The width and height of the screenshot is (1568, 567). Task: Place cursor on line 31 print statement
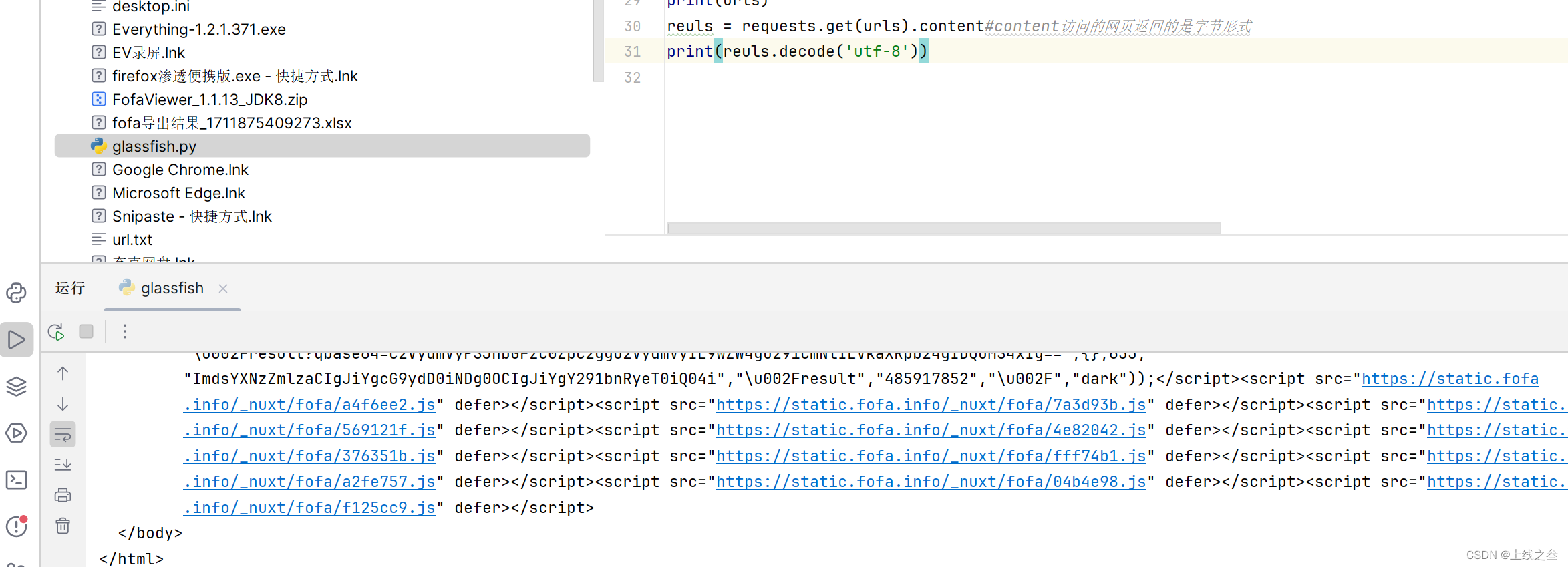(x=798, y=51)
